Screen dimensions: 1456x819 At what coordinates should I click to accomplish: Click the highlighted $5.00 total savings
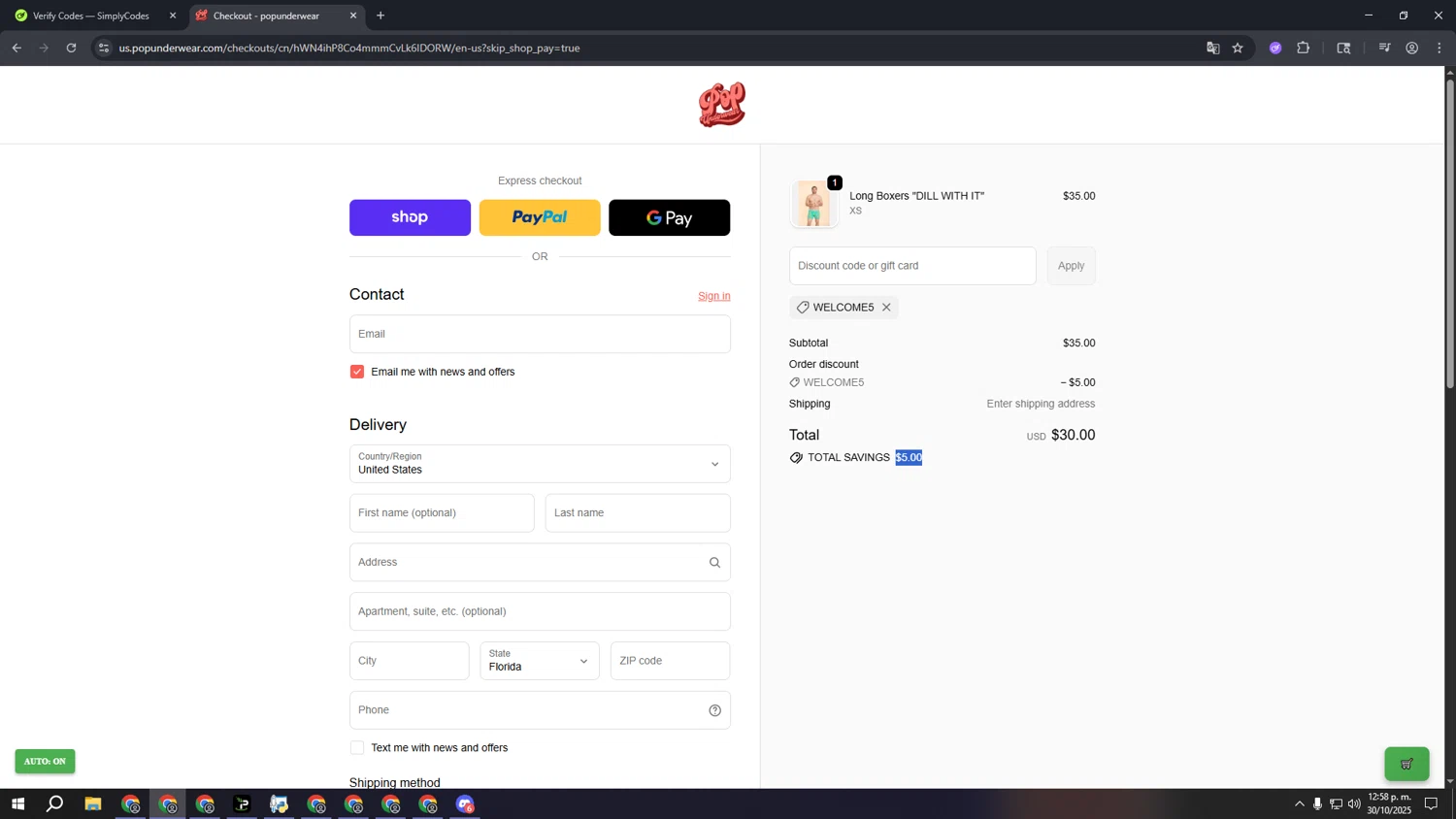pyautogui.click(x=909, y=458)
